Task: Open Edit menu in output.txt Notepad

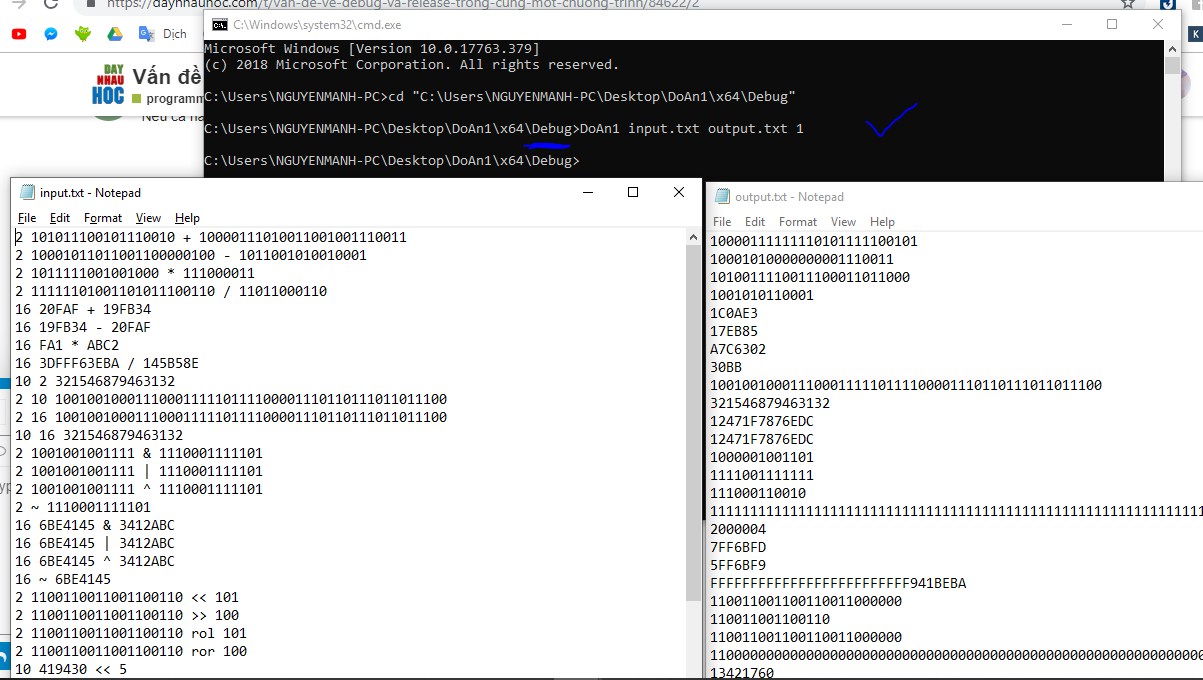Action: (755, 222)
